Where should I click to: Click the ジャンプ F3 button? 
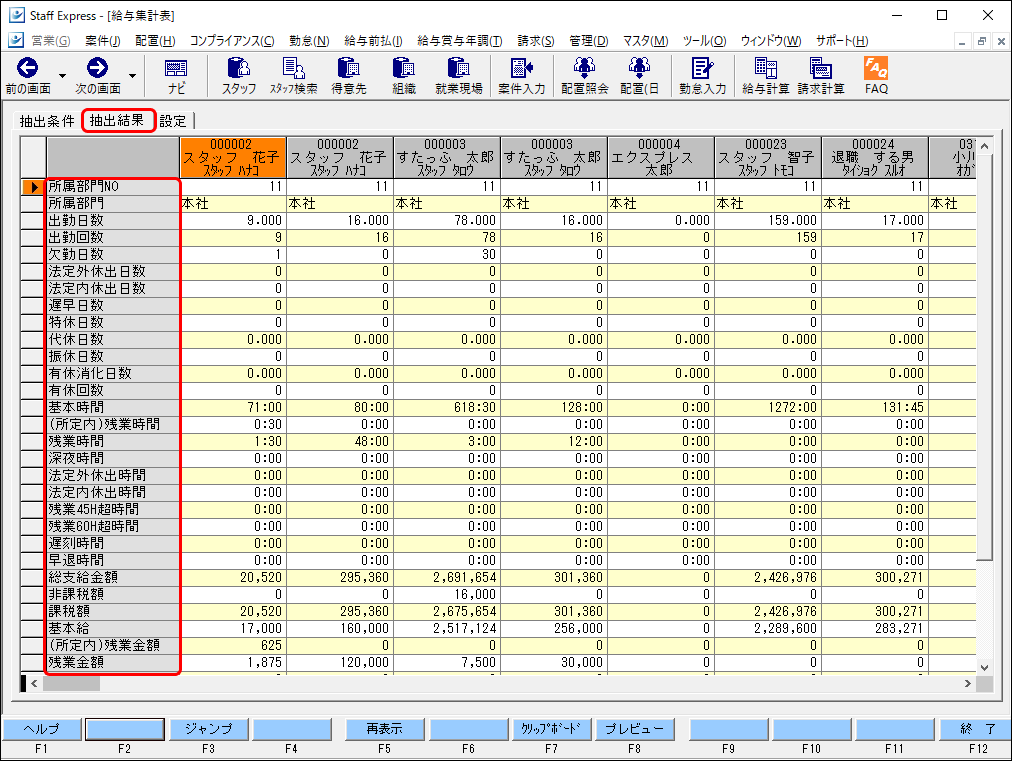point(208,729)
